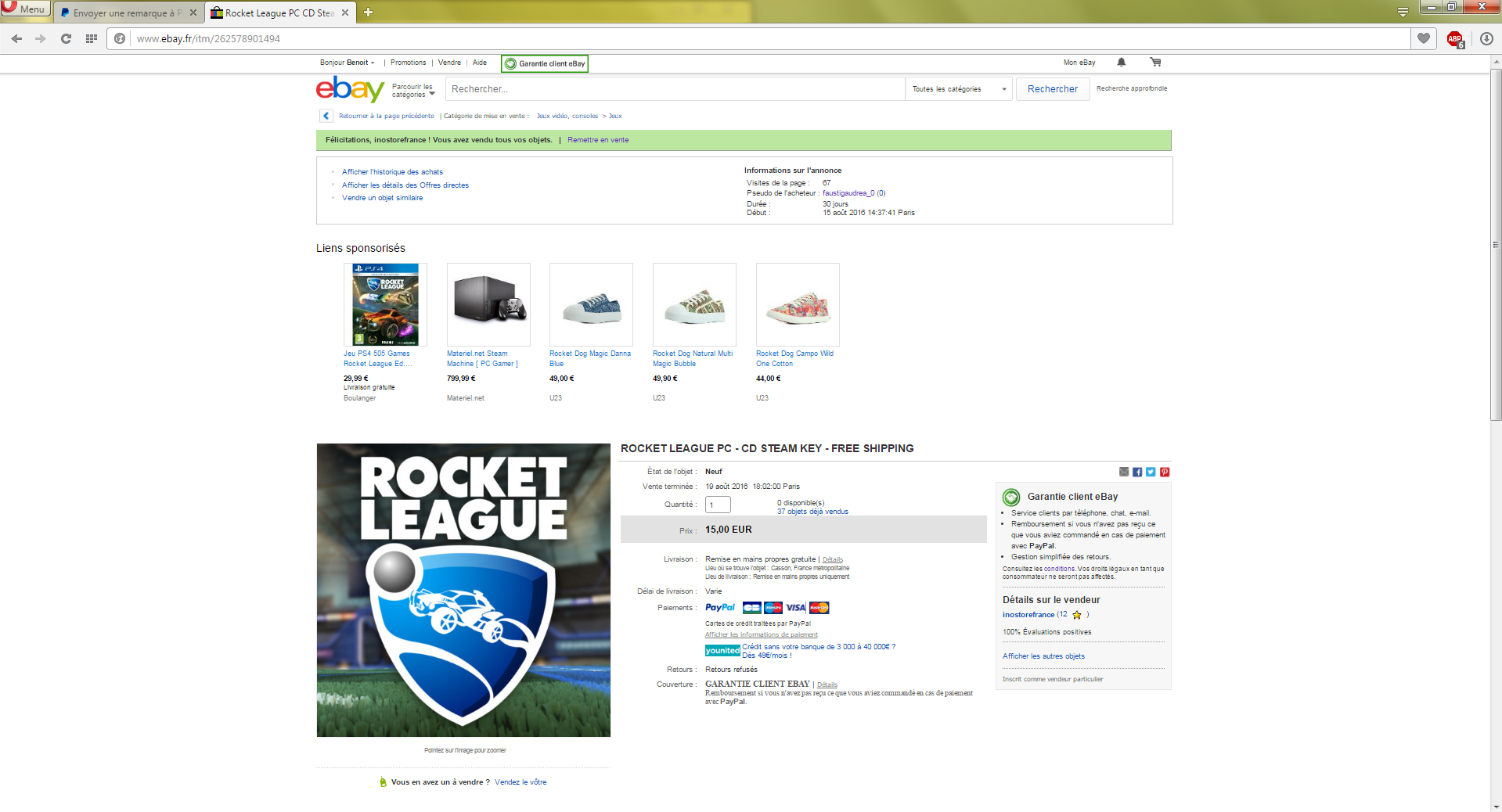This screenshot has height=812, width=1502.
Task: Open Rocket Dog Campo Wild One Cotton link
Action: (x=795, y=358)
